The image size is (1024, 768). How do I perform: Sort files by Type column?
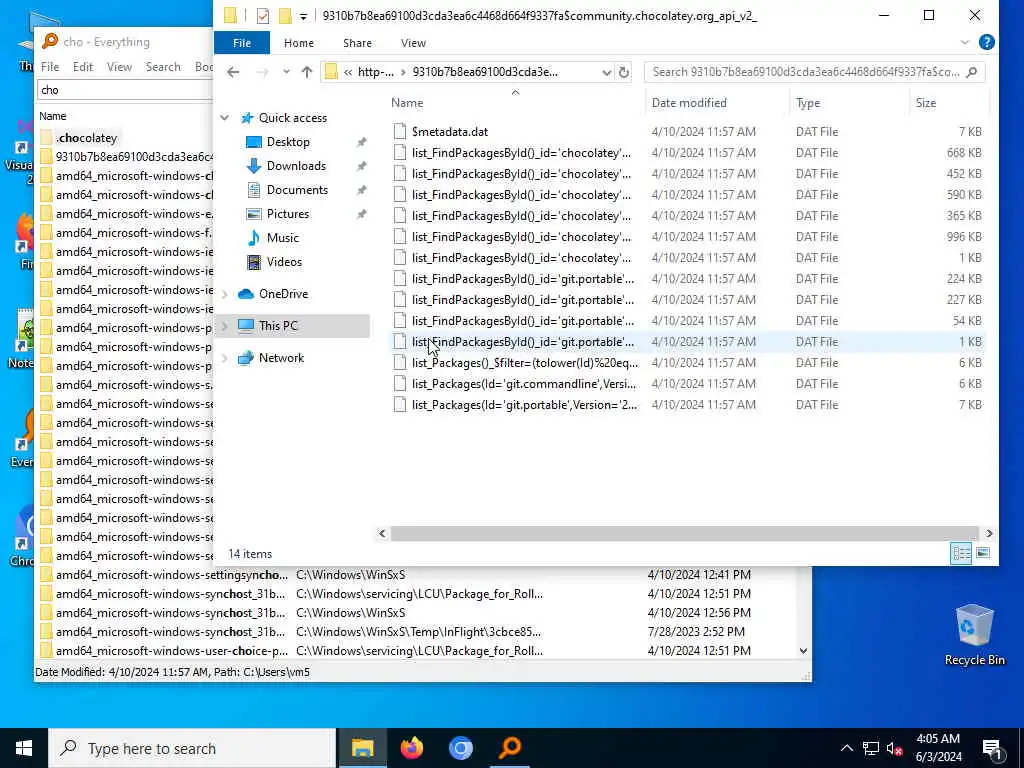tap(848, 103)
